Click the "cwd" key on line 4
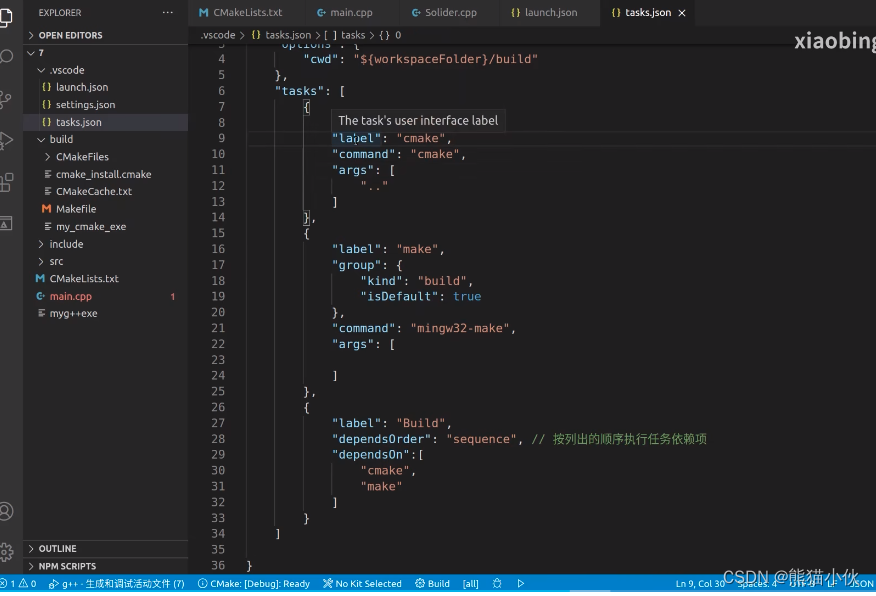The height and width of the screenshot is (596, 876). pyautogui.click(x=321, y=59)
